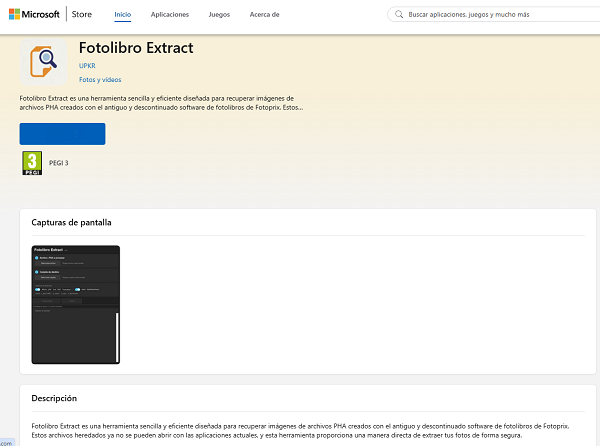Click the Descripción heading
600x446 pixels.
click(x=54, y=398)
